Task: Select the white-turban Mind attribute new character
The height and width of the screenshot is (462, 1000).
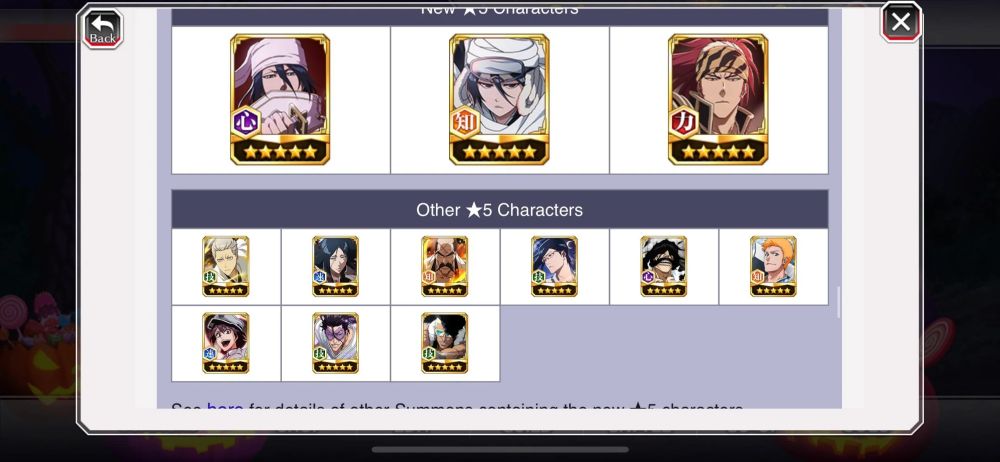Action: pyautogui.click(x=499, y=100)
